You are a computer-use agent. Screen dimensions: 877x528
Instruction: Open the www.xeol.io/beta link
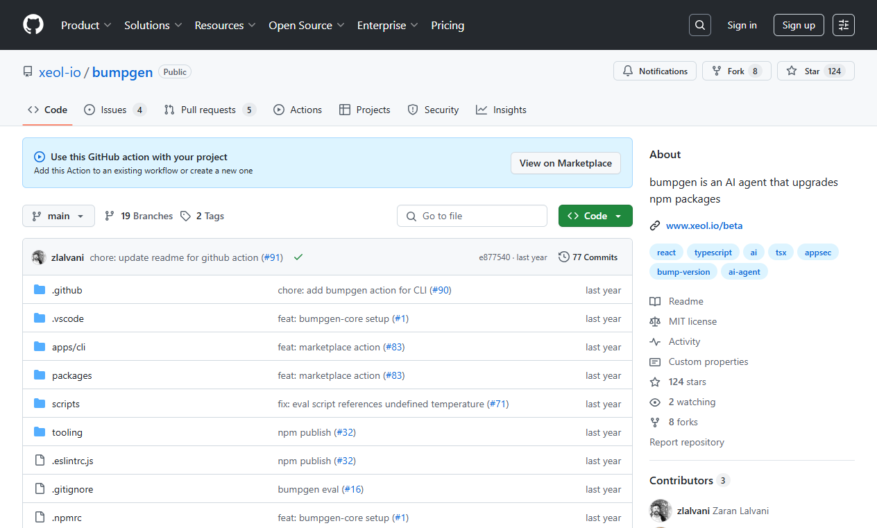(x=704, y=225)
